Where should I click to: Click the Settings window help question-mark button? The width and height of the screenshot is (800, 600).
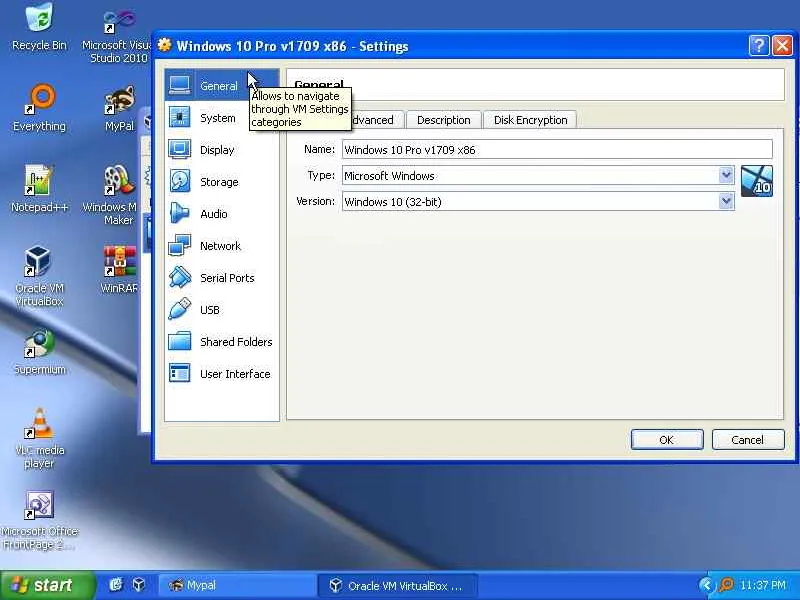point(759,45)
